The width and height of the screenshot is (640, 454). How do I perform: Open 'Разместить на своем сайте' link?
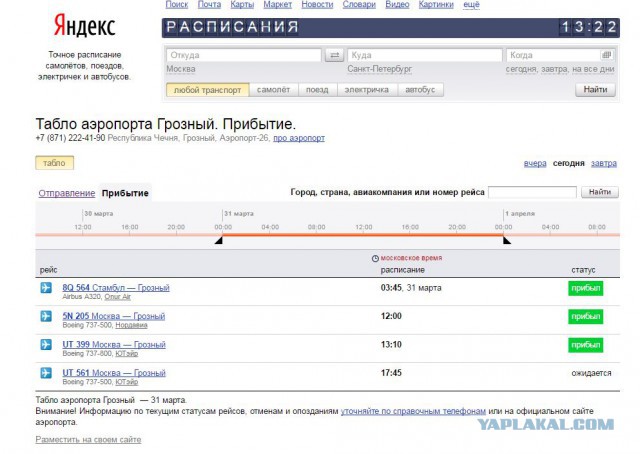click(x=88, y=440)
